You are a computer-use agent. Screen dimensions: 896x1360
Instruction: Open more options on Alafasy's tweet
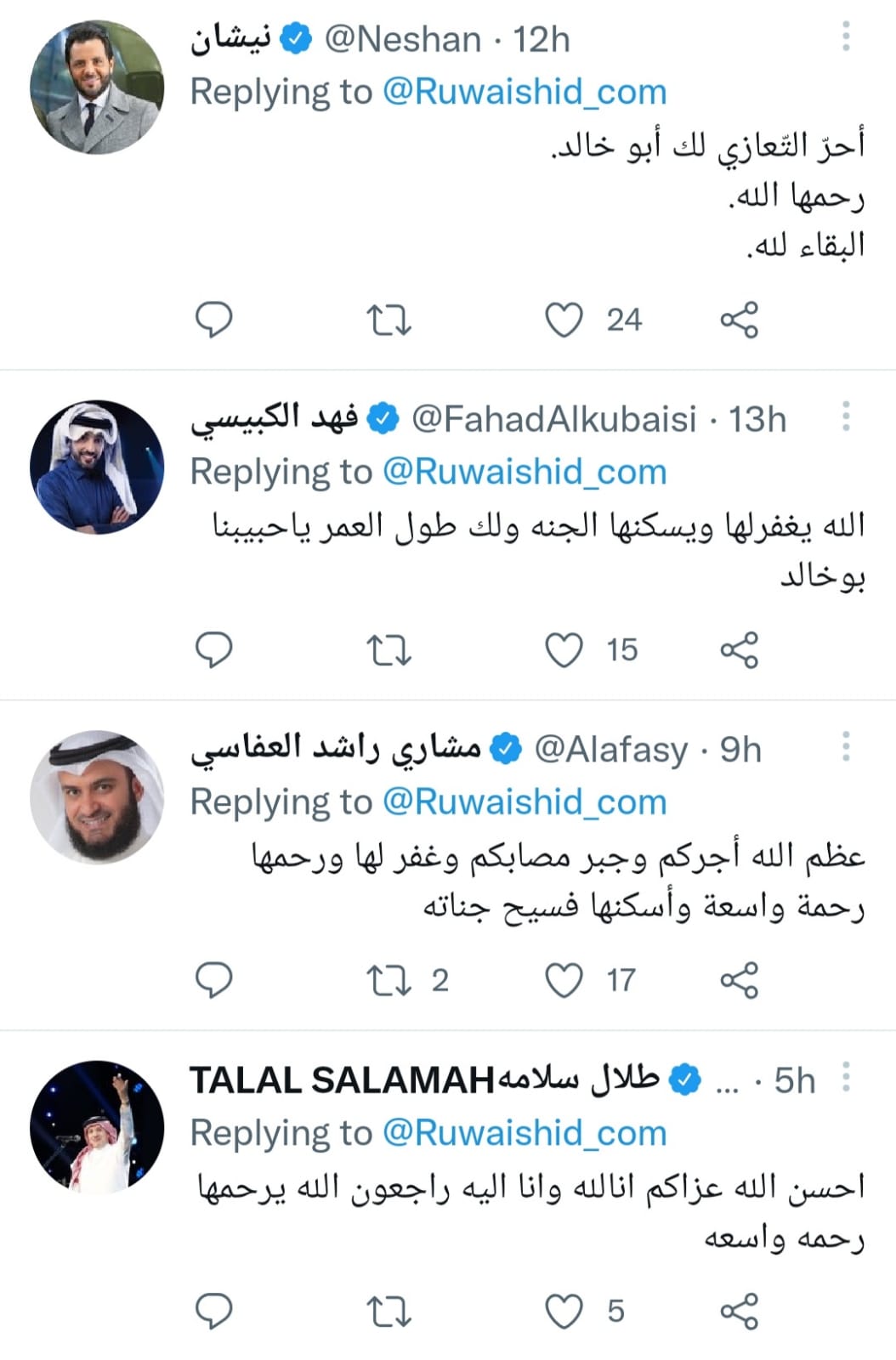(x=845, y=746)
